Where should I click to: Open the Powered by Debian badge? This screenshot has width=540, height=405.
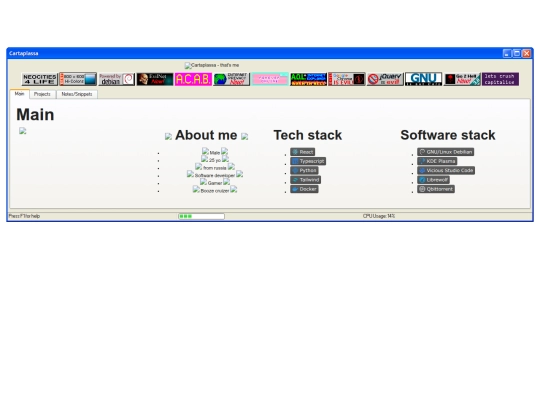click(116, 79)
